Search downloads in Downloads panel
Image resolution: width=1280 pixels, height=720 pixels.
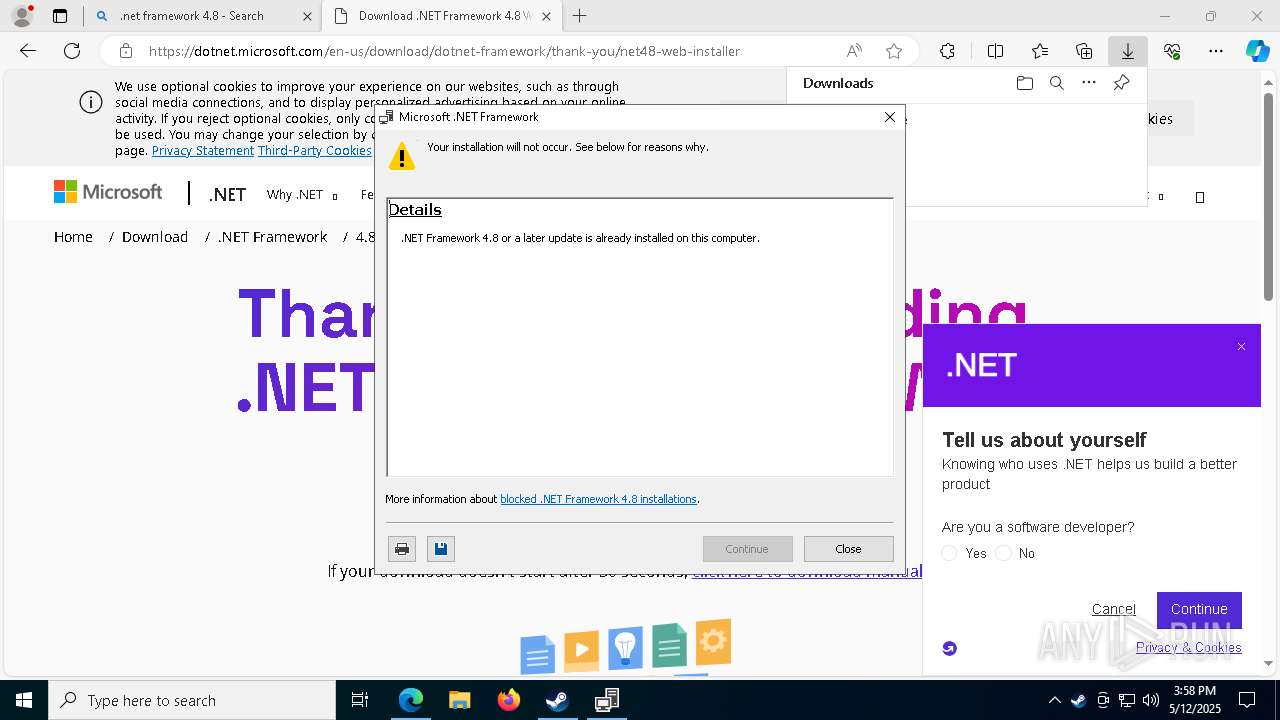point(1056,83)
